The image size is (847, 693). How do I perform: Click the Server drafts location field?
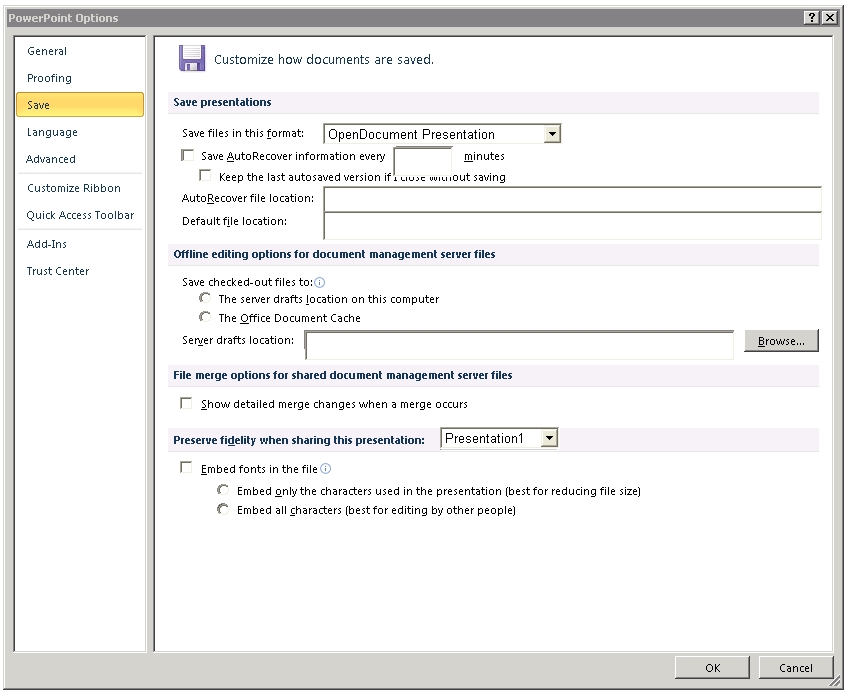[x=520, y=345]
